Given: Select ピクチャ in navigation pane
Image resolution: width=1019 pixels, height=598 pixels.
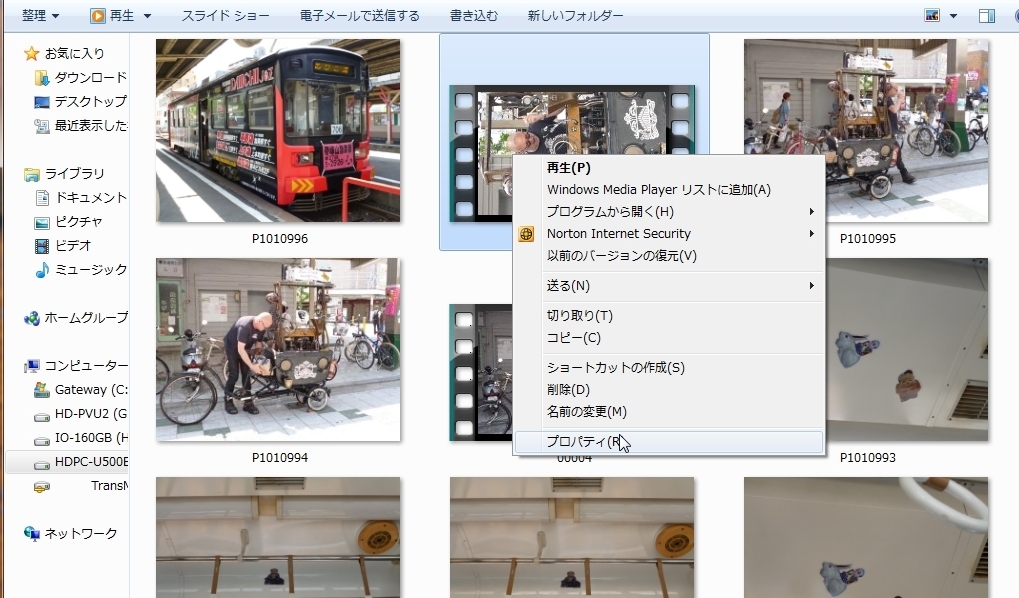Looking at the screenshot, I should coord(79,222).
